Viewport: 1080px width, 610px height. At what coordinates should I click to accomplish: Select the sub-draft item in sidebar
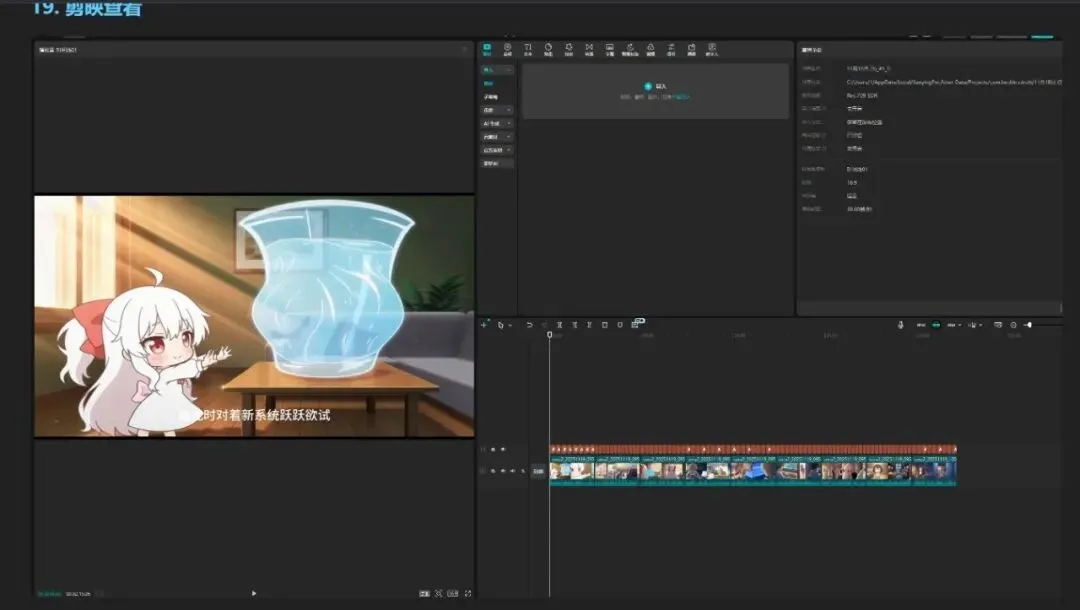click(x=490, y=97)
